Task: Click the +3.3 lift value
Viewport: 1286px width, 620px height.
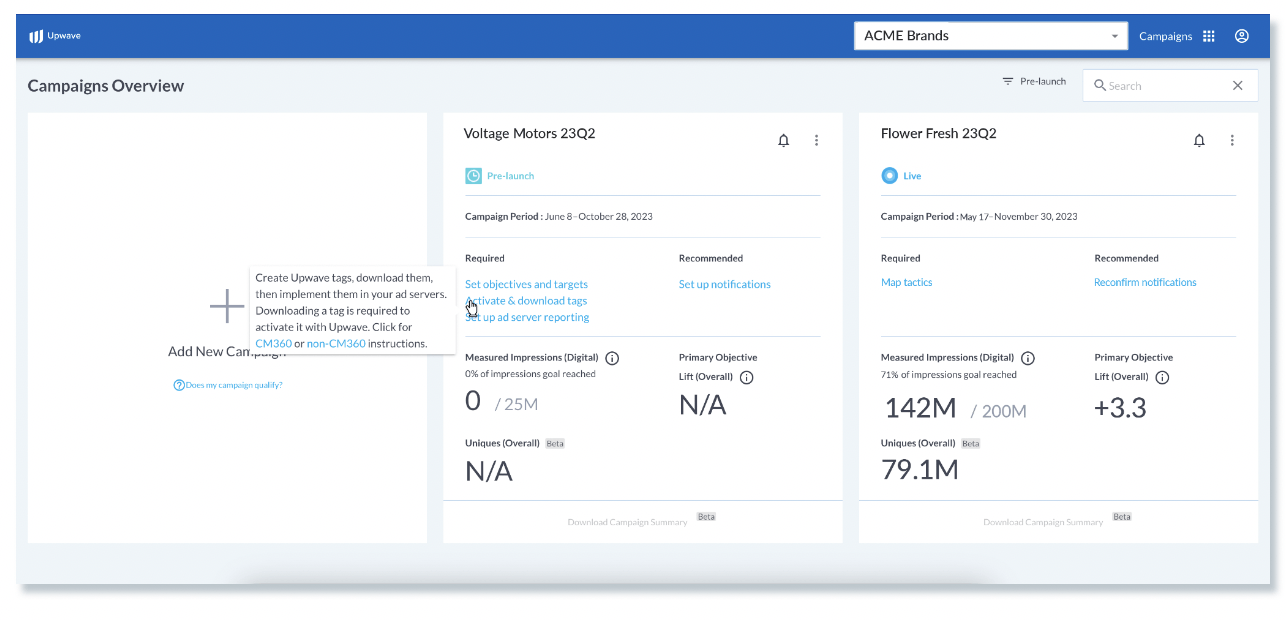Action: tap(1121, 408)
